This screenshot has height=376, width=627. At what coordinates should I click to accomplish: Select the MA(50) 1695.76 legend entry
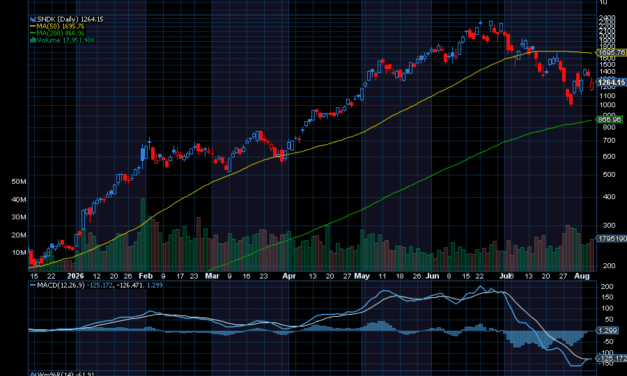point(58,26)
